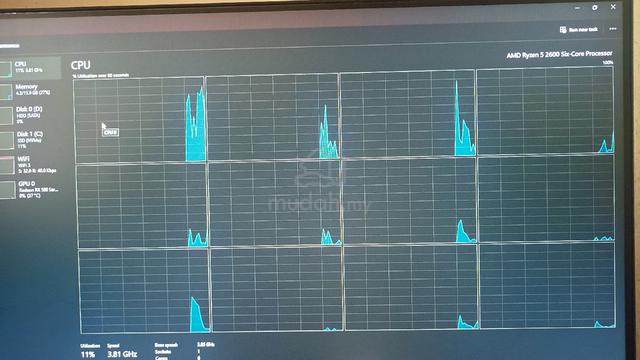The image size is (640, 360).
Task: Select CPU in the performance sidebar
Action: tap(30, 67)
